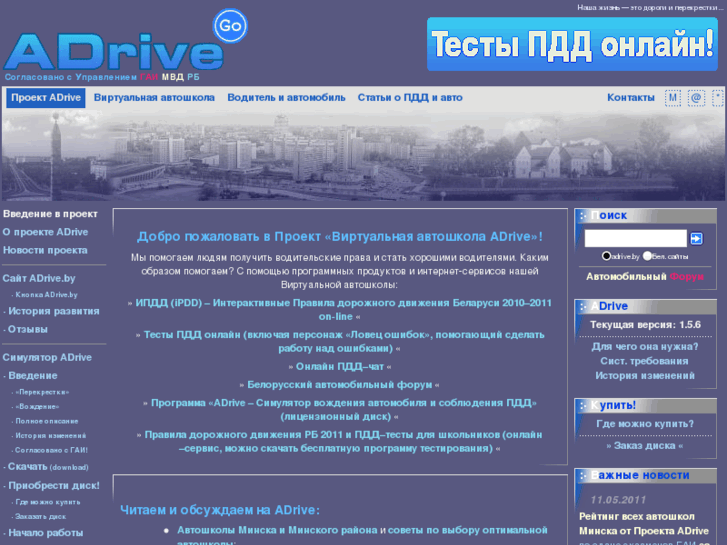Screen dimensions: 727x545
Task: Open Новости проекта sidebar link
Action: [x=45, y=250]
